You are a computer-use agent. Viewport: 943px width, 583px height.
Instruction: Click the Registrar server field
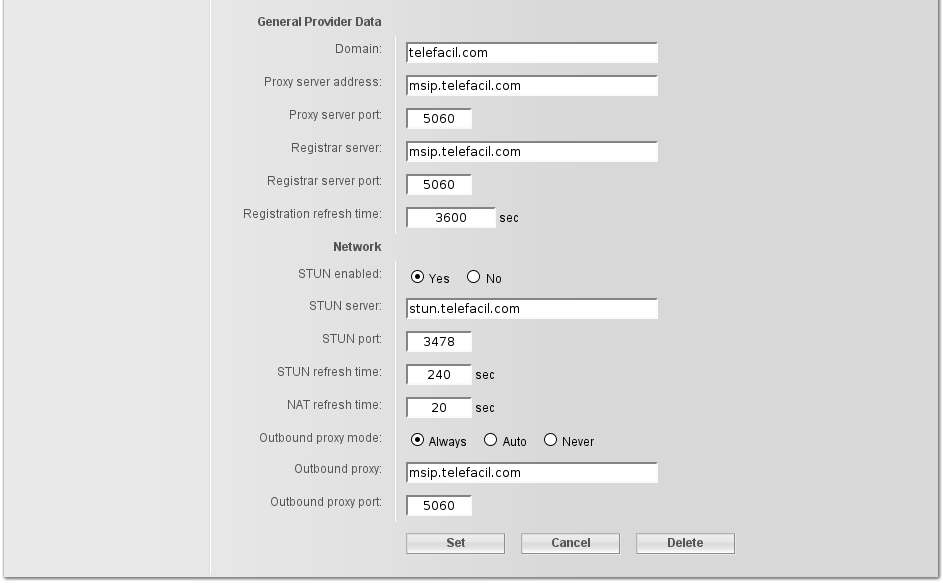pyautogui.click(x=532, y=152)
